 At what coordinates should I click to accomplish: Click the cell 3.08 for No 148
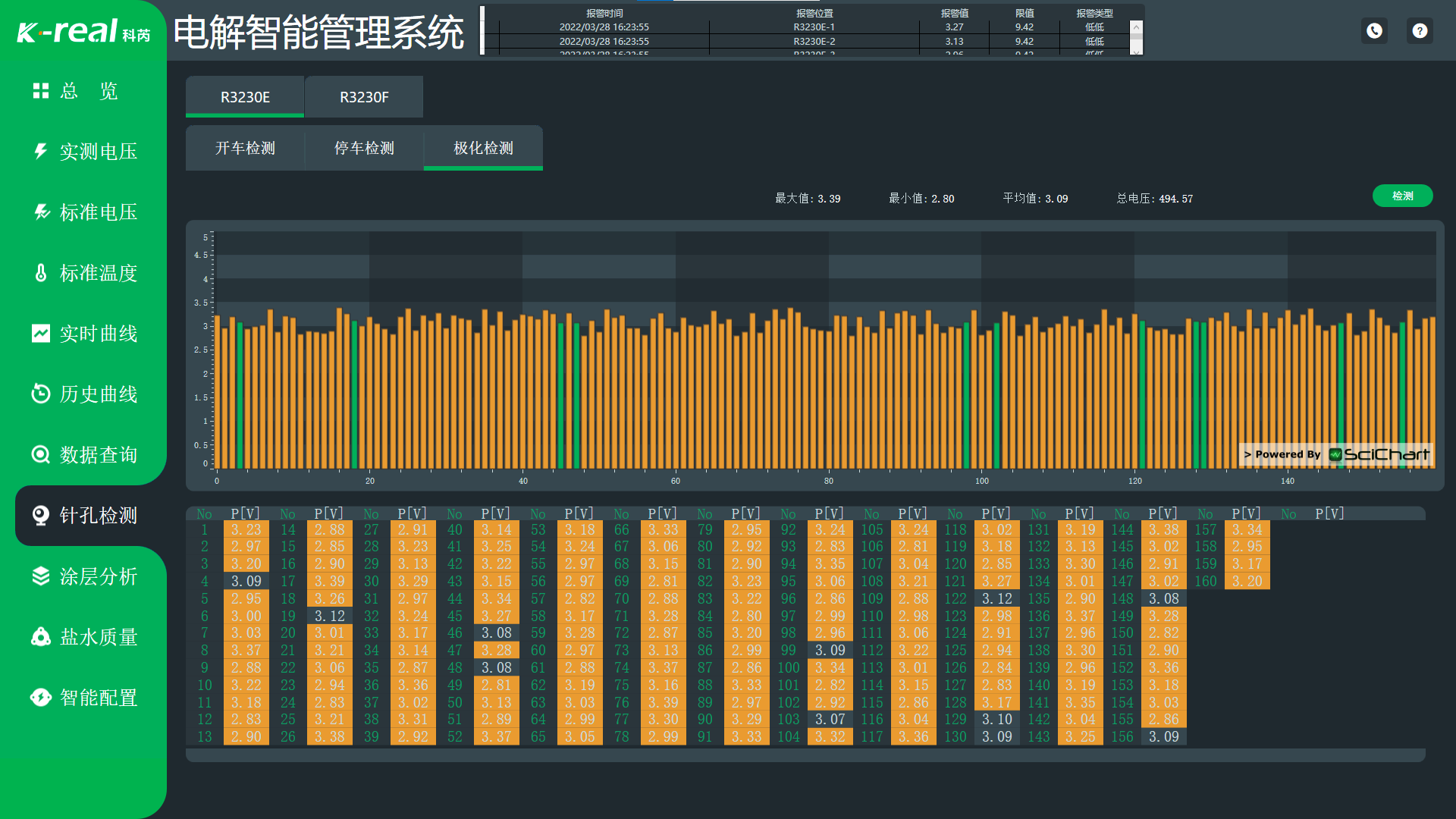coord(1164,599)
